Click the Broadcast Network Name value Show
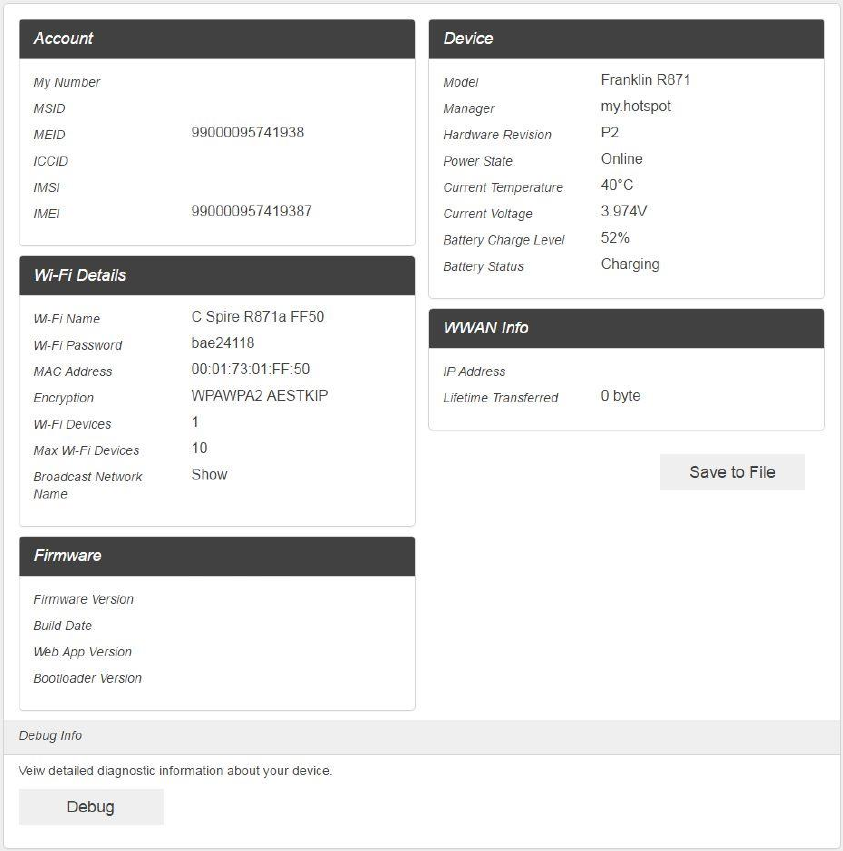The width and height of the screenshot is (843, 851). (209, 475)
